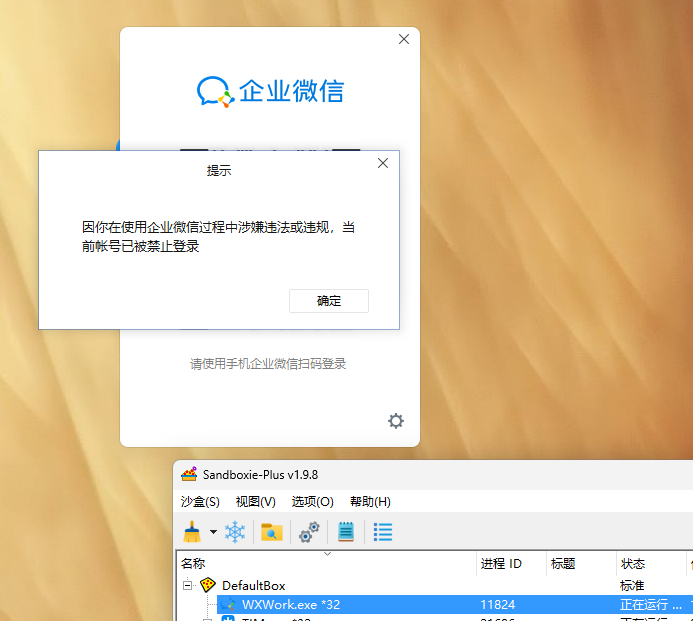Close the 提示 dialog
Screen dimensions: 693x621
tap(383, 163)
